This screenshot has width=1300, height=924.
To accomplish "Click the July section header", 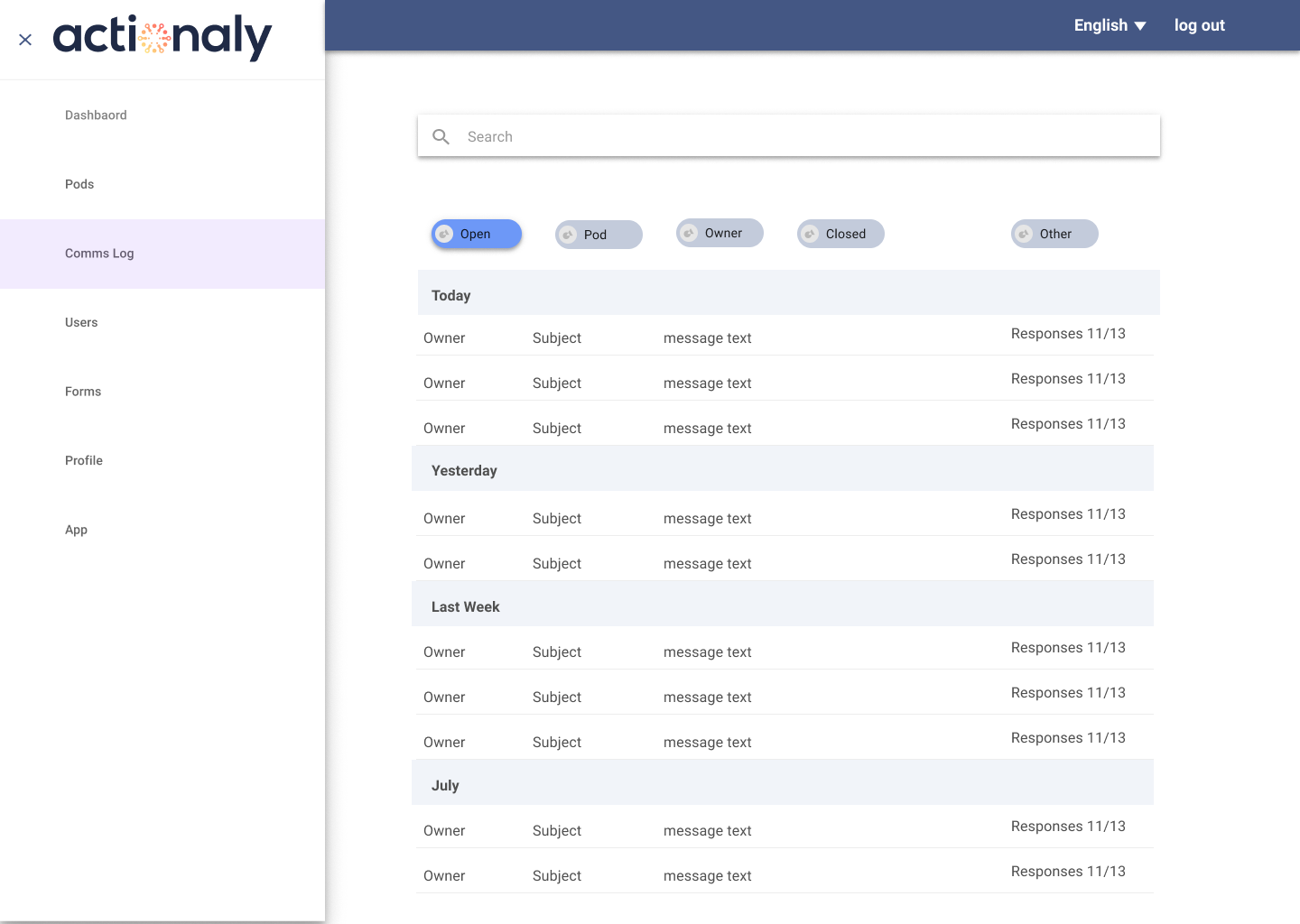I will point(783,782).
